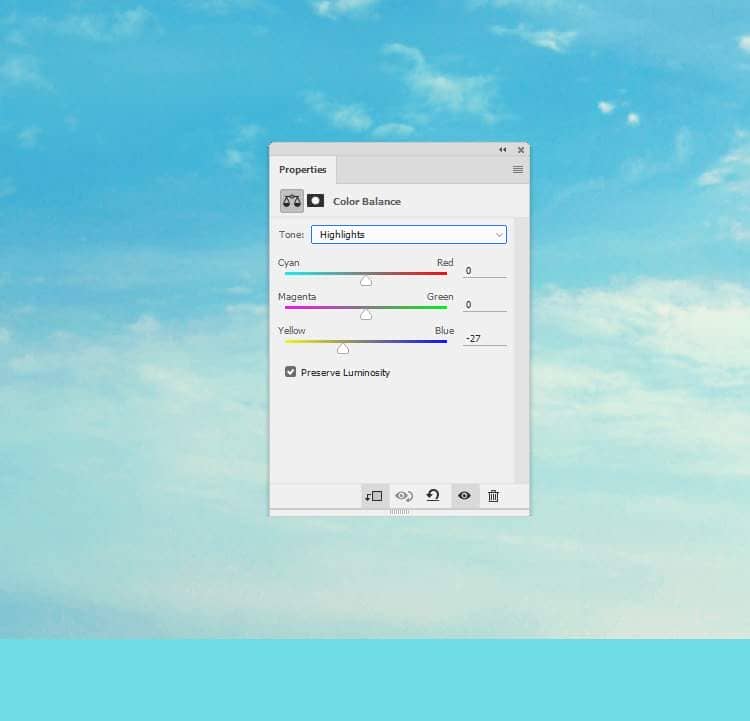Uncheck the Preserve Luminosity checkbox
The width and height of the screenshot is (750, 721).
[x=291, y=372]
